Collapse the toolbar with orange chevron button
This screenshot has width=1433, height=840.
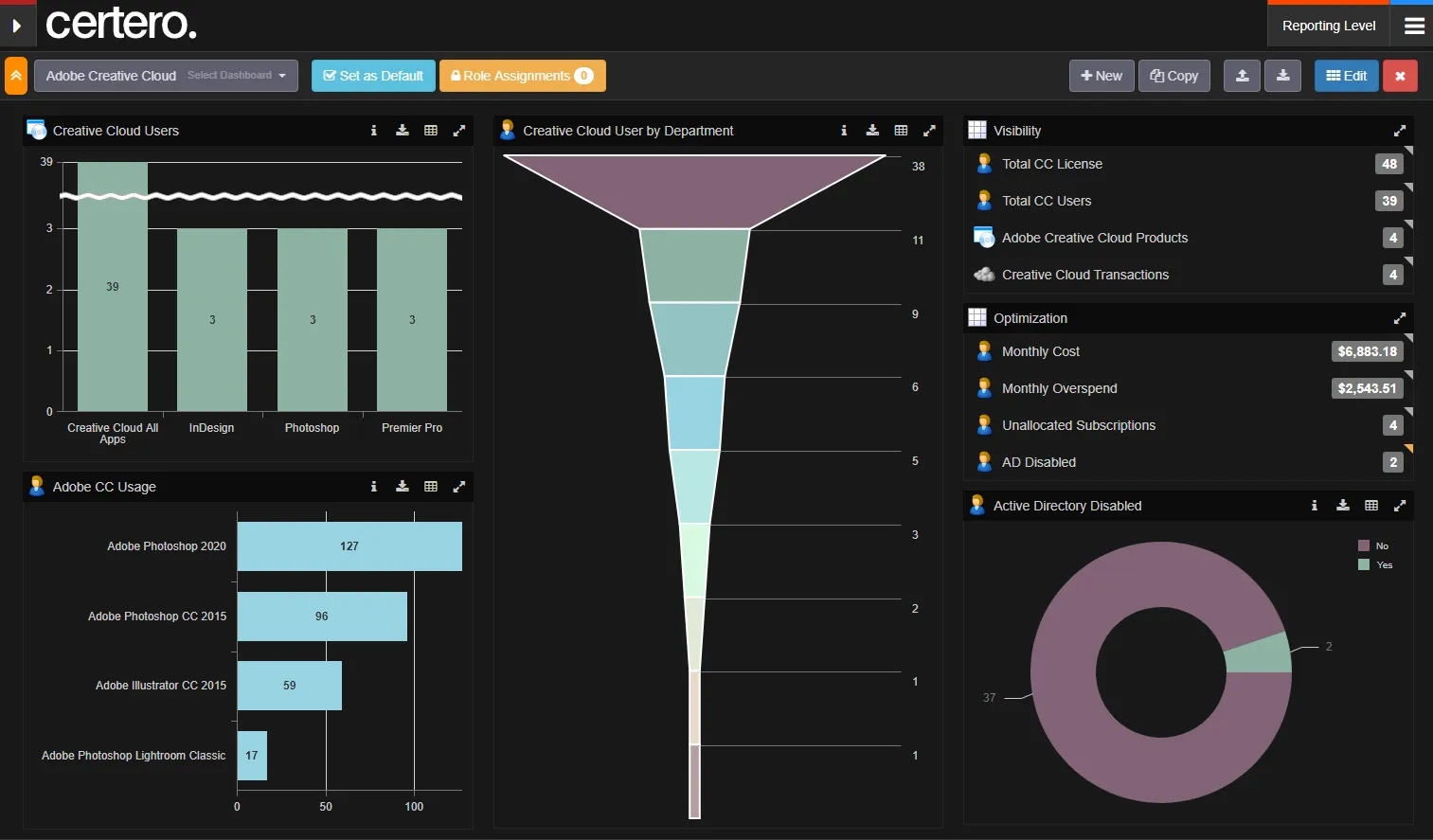16,76
